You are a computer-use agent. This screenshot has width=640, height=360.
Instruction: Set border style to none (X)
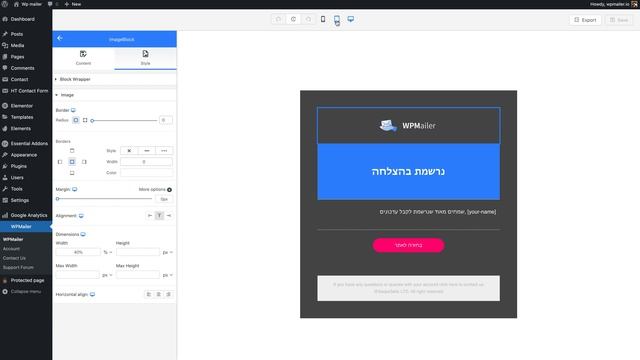pyautogui.click(x=129, y=151)
